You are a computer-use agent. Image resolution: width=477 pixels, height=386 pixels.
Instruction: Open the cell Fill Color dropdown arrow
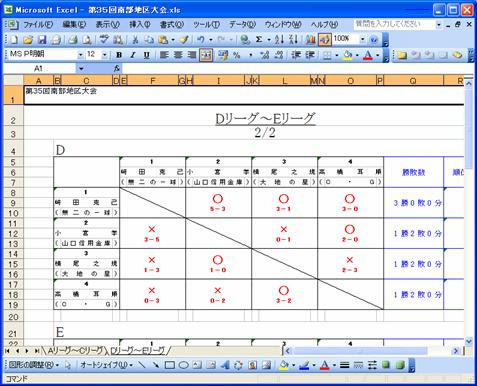(x=357, y=55)
